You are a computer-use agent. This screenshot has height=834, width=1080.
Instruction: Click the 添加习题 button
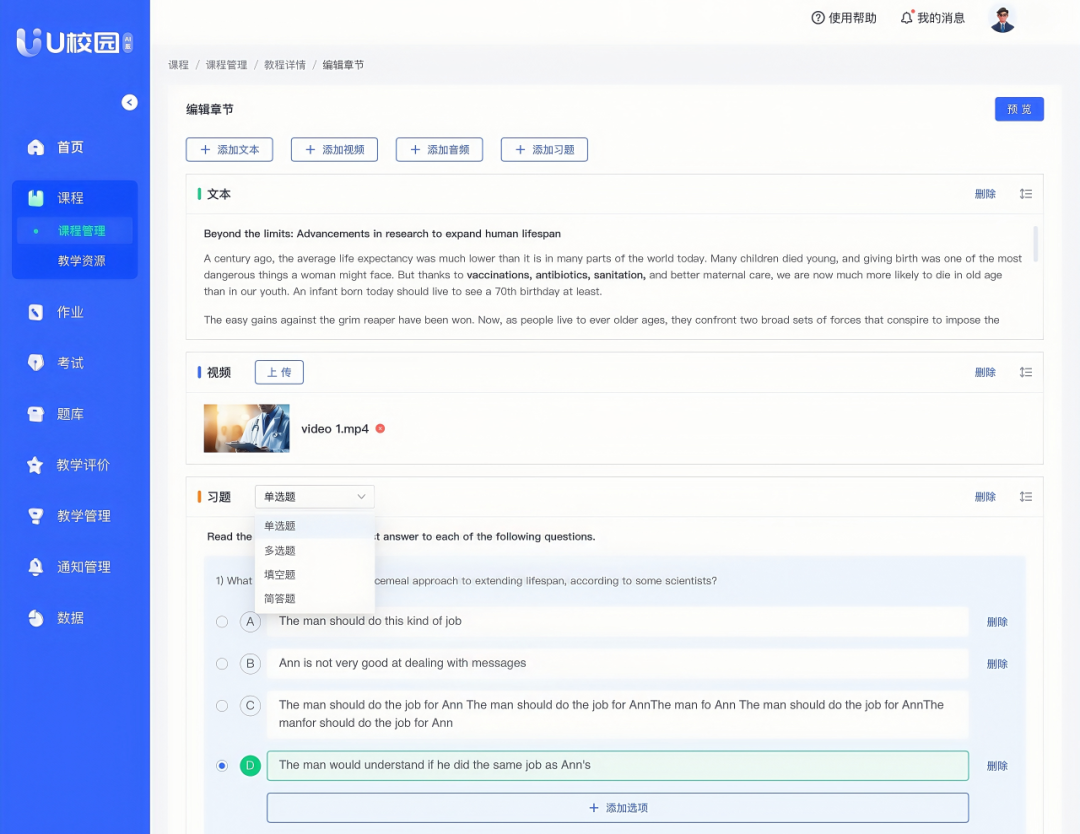(544, 150)
